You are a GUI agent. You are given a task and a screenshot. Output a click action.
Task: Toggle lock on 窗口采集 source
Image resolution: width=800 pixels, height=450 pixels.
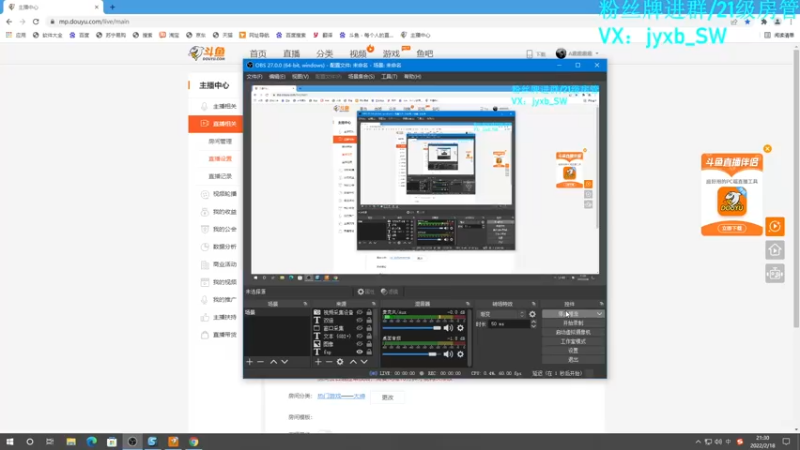pyautogui.click(x=369, y=328)
